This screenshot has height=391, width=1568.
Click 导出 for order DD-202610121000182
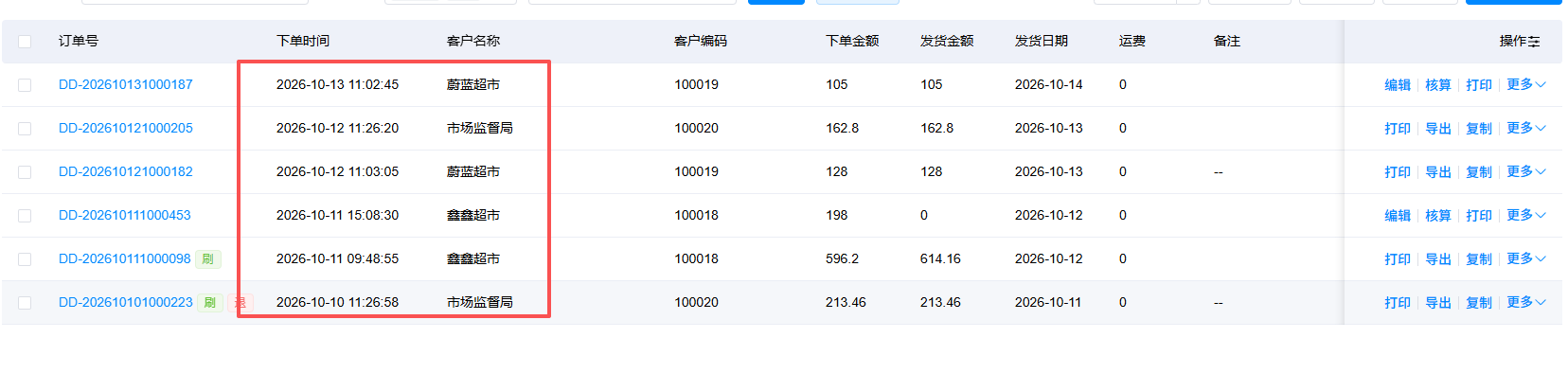point(1438,172)
